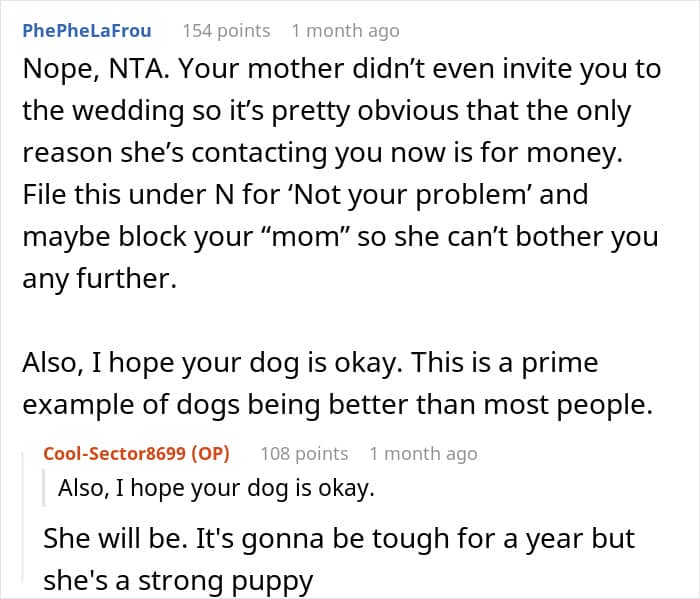Open Cool-Sector8699's user profile
Viewport: 700px width, 599px height.
114,453
